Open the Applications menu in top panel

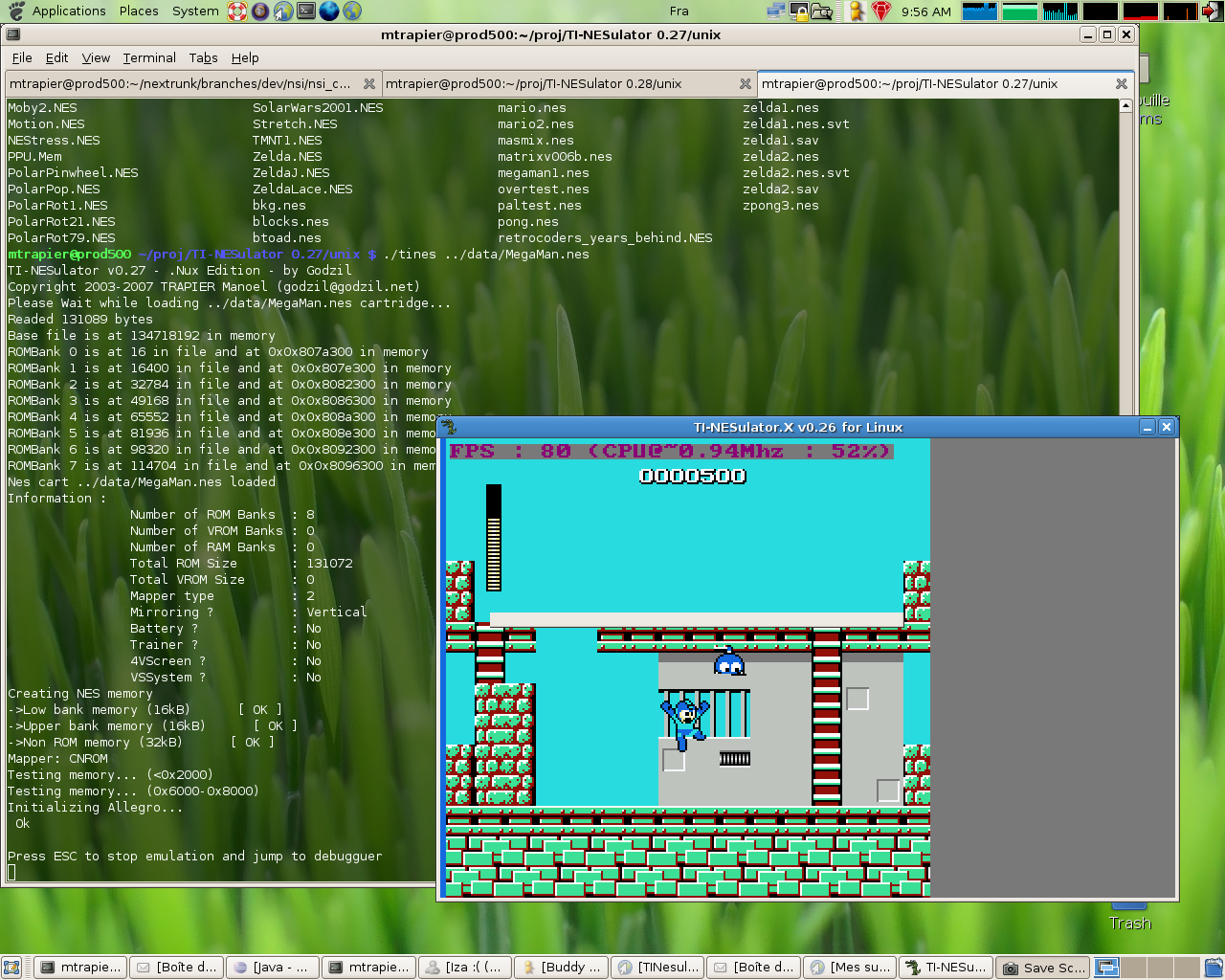[68, 11]
